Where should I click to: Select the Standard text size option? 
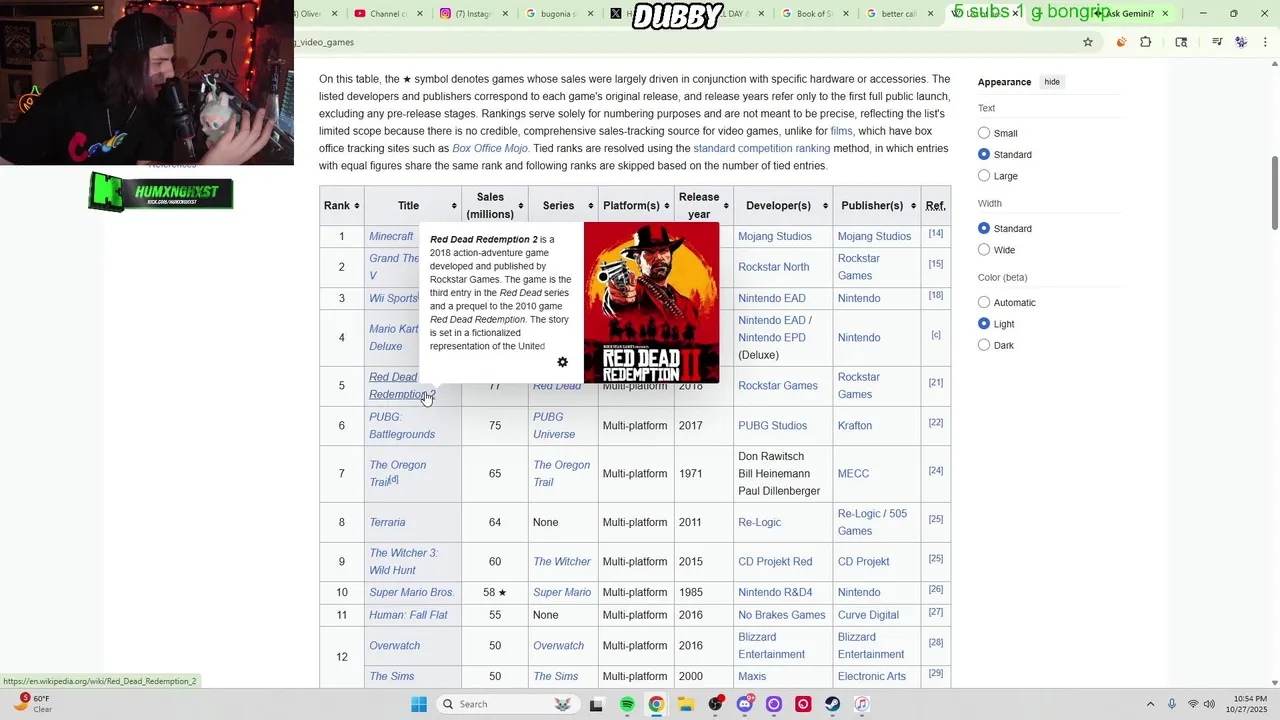(x=984, y=154)
